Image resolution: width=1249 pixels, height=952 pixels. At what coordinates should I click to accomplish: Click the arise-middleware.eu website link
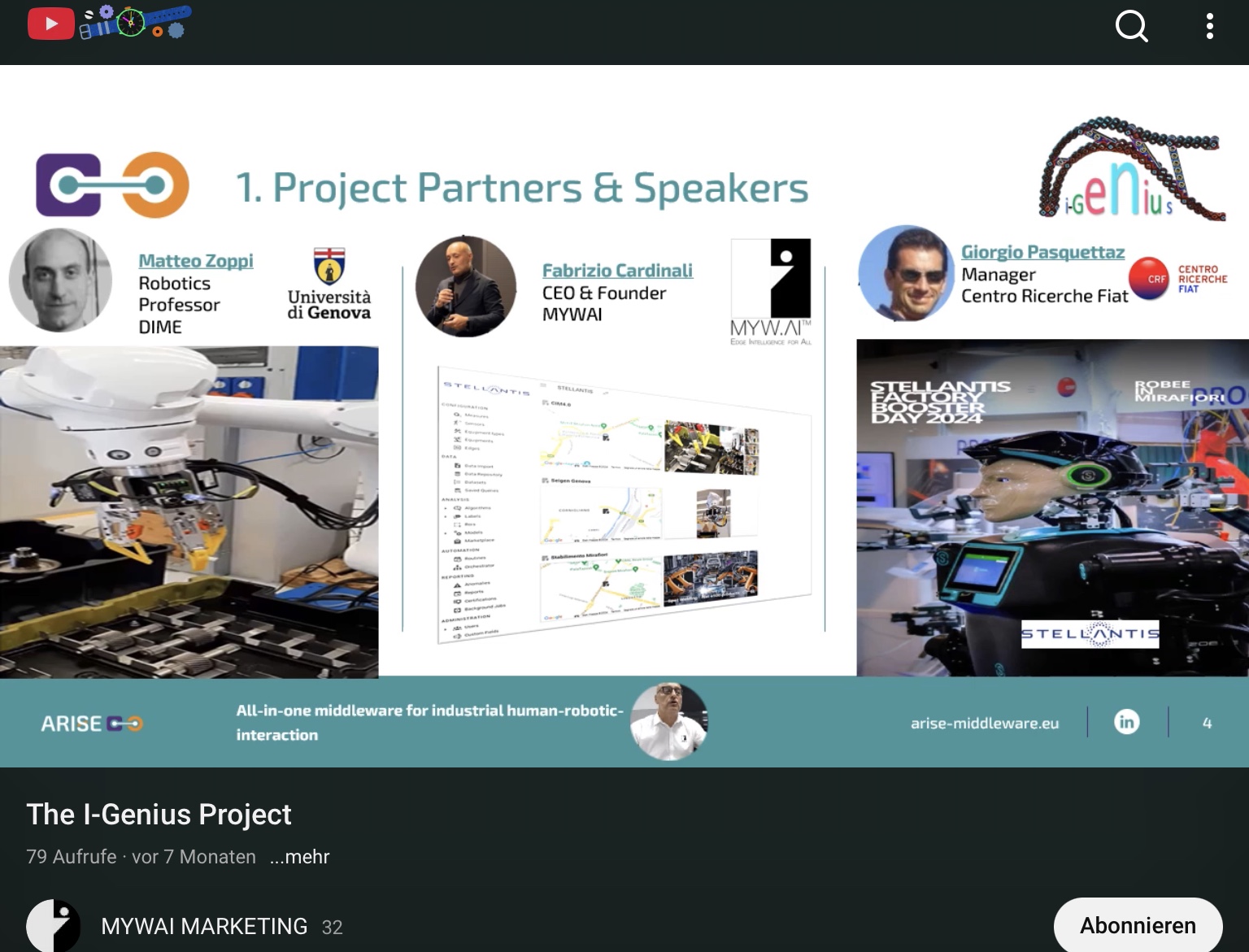point(984,723)
